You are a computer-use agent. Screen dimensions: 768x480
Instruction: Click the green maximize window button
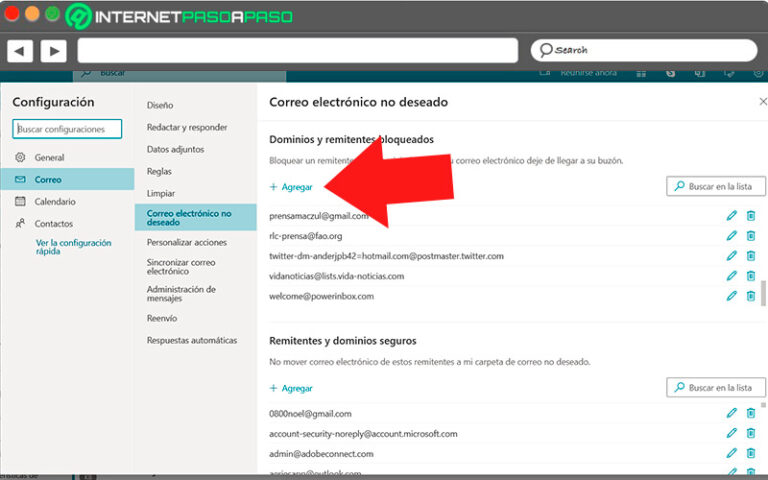[x=52, y=13]
